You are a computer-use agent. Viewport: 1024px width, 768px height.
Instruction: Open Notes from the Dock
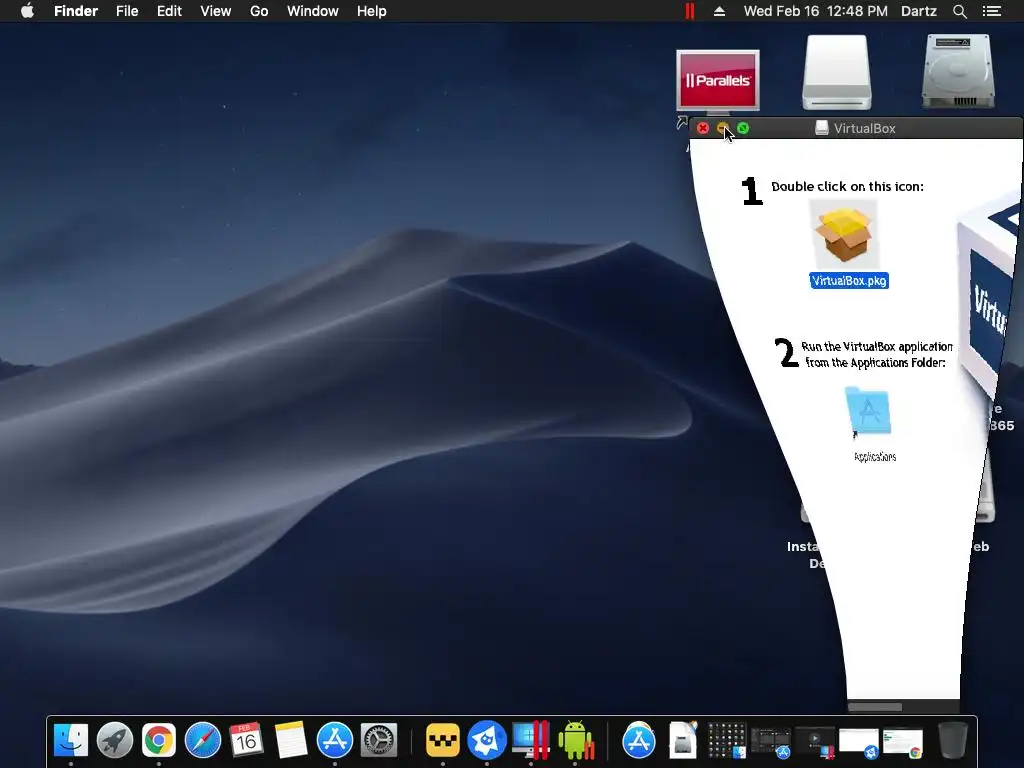pyautogui.click(x=291, y=740)
